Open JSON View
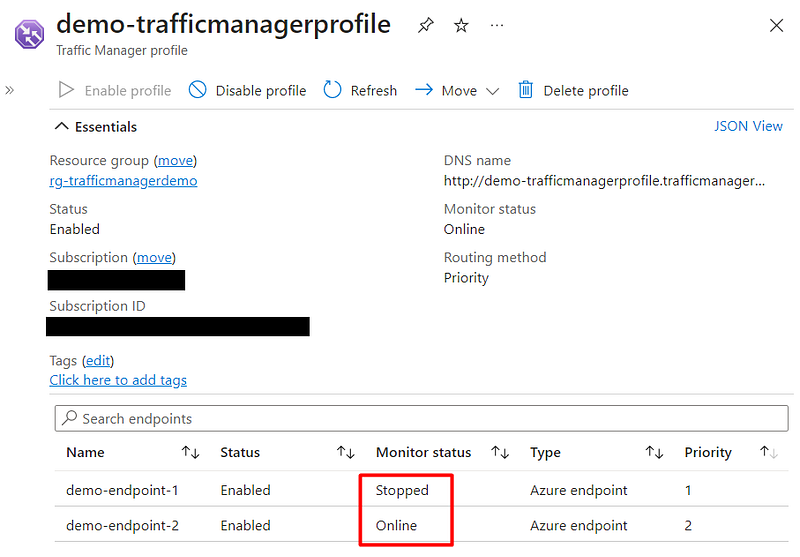This screenshot has height=557, width=800. (x=748, y=126)
